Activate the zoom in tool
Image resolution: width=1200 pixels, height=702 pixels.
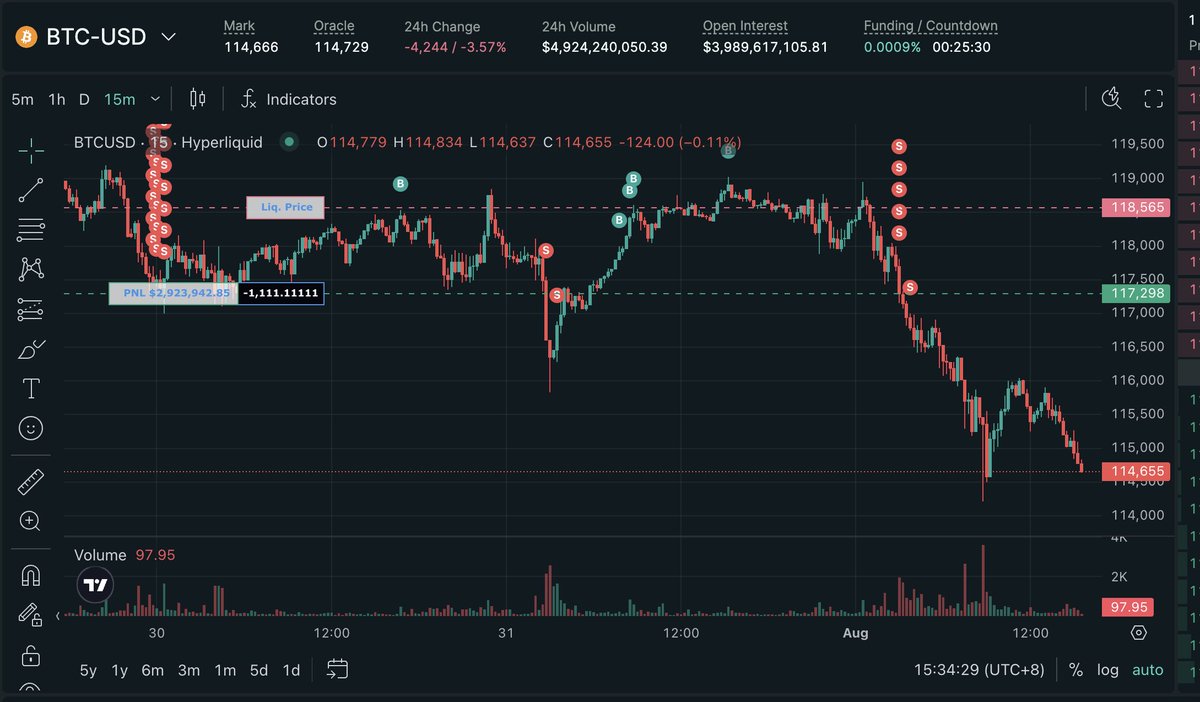coord(31,521)
